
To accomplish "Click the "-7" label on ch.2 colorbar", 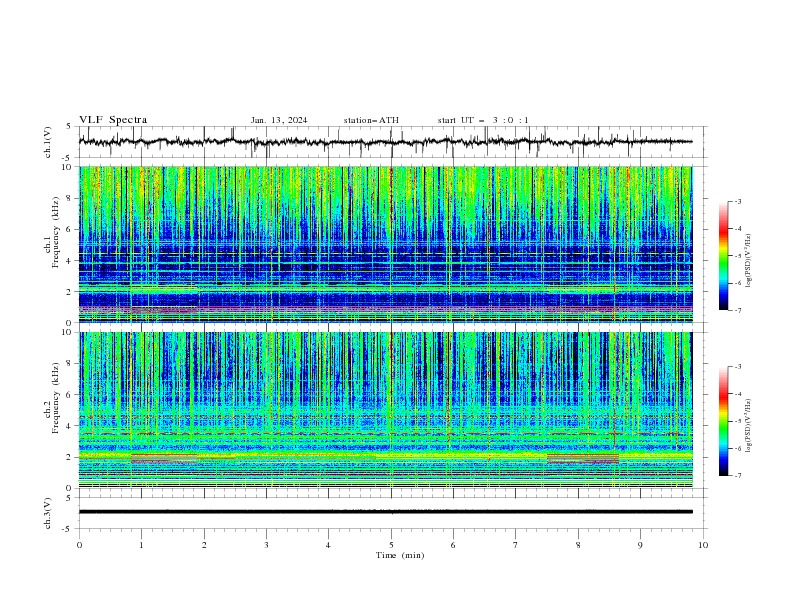I will point(737,475).
